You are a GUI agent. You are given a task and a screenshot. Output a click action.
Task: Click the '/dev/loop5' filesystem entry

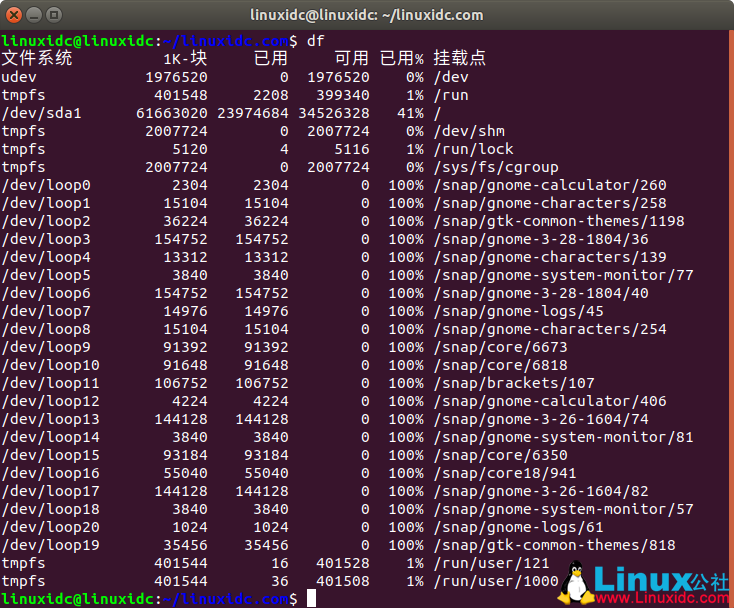(46, 275)
